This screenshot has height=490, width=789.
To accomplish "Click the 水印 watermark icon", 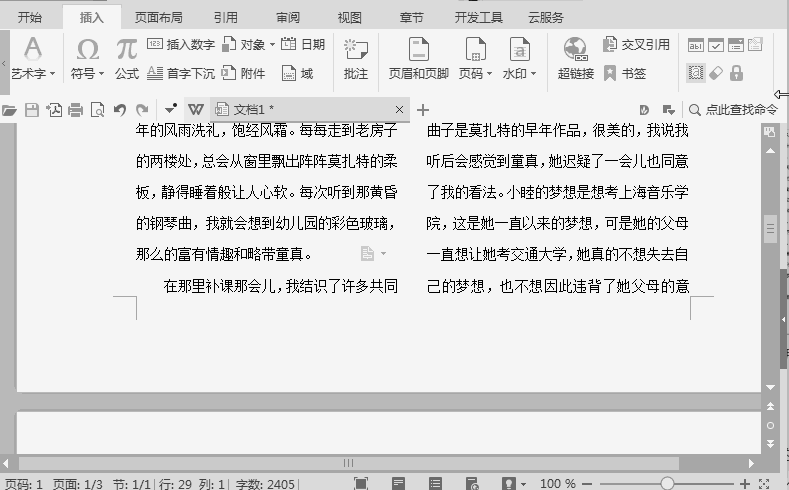I will tap(519, 49).
